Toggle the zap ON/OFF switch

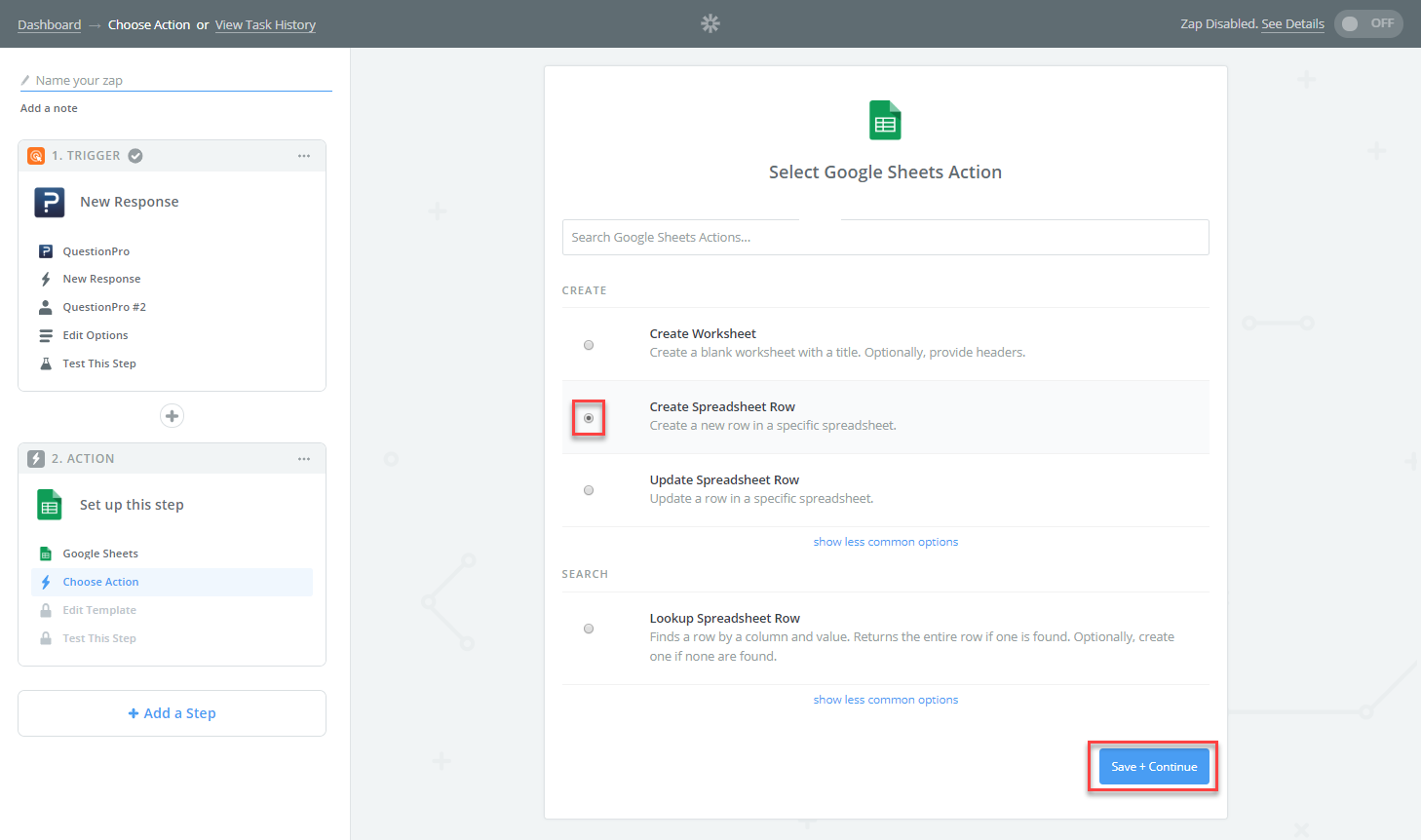click(x=1367, y=23)
